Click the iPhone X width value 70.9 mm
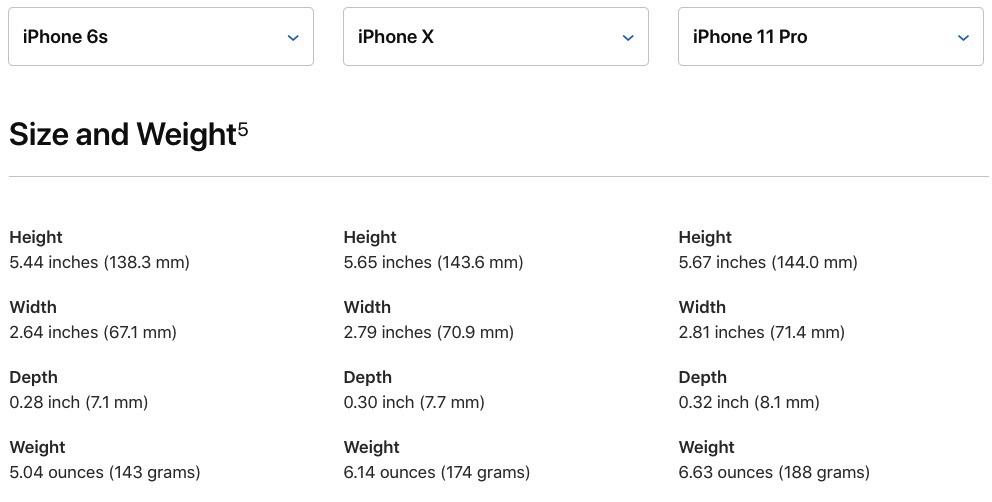Screen dimensions: 992x502 tap(428, 332)
